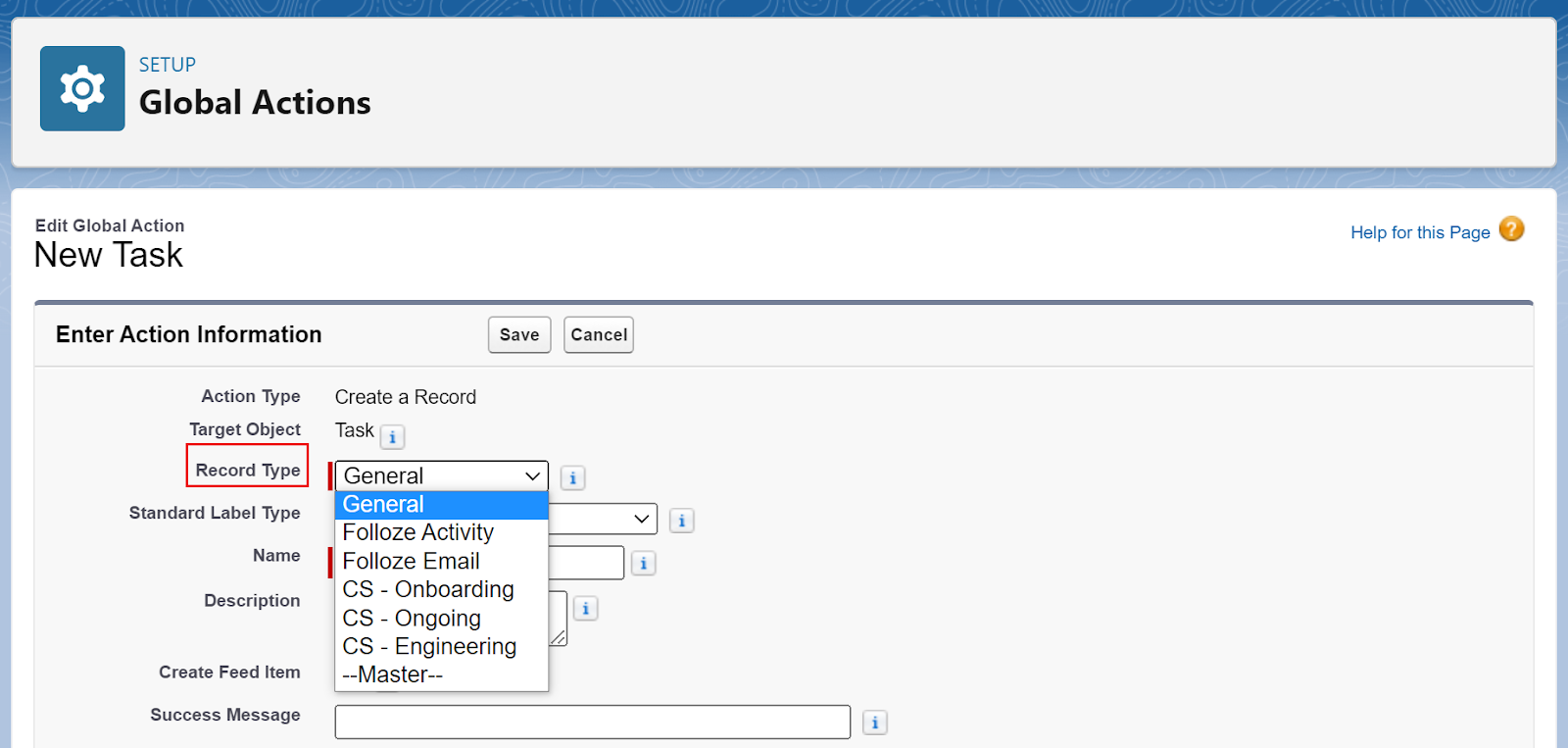Choose the --Master-- record type
1568x748 pixels.
(x=390, y=674)
